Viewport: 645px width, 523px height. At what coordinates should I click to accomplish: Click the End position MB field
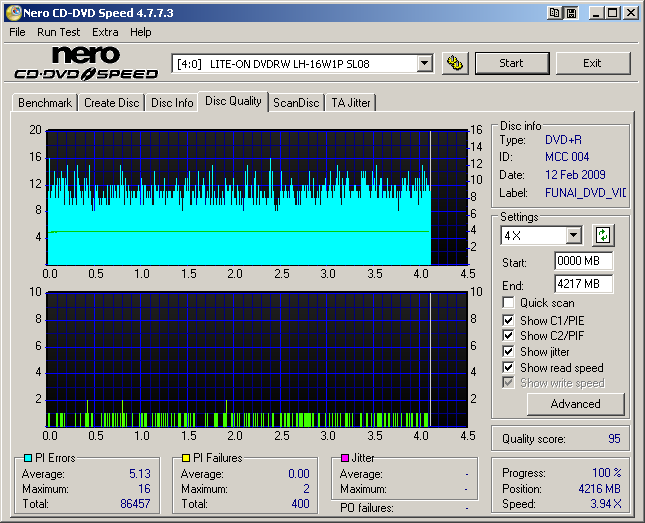583,284
